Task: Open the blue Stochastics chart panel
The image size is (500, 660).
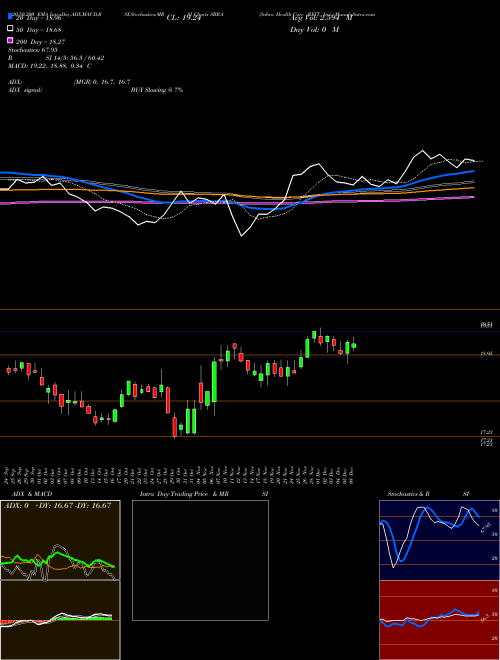Action: [x=439, y=540]
